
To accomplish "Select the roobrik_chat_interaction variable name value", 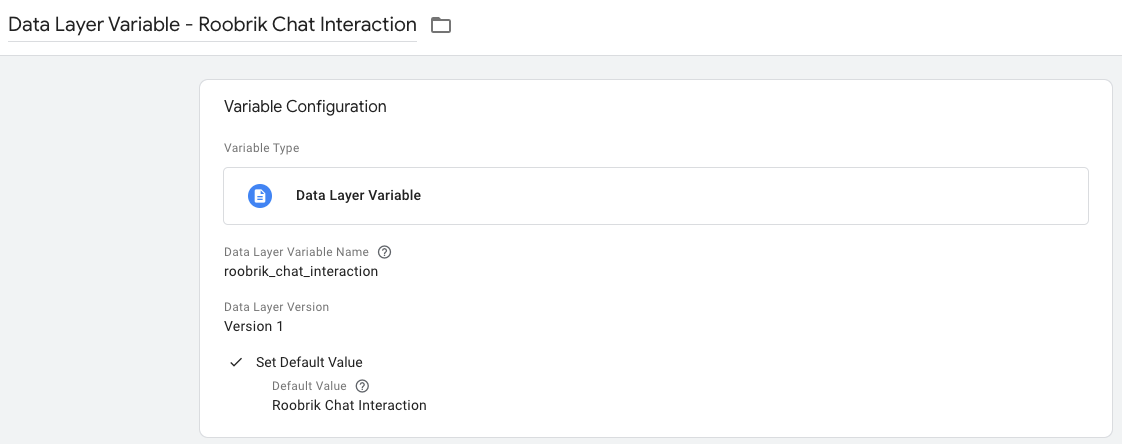I will (x=301, y=272).
